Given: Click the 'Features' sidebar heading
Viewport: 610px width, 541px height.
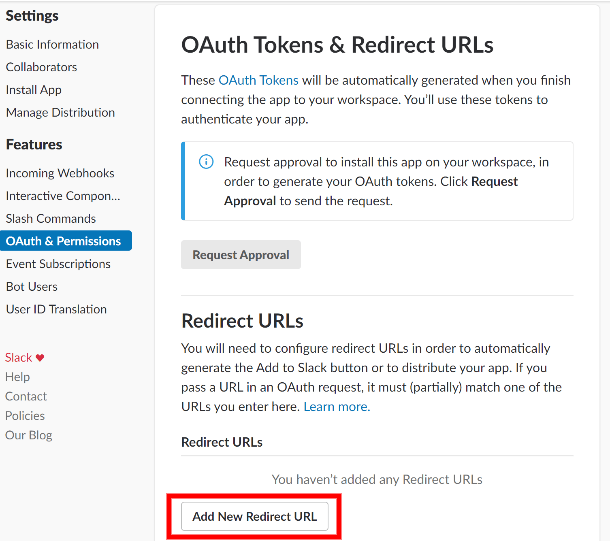Looking at the screenshot, I should coord(34,145).
